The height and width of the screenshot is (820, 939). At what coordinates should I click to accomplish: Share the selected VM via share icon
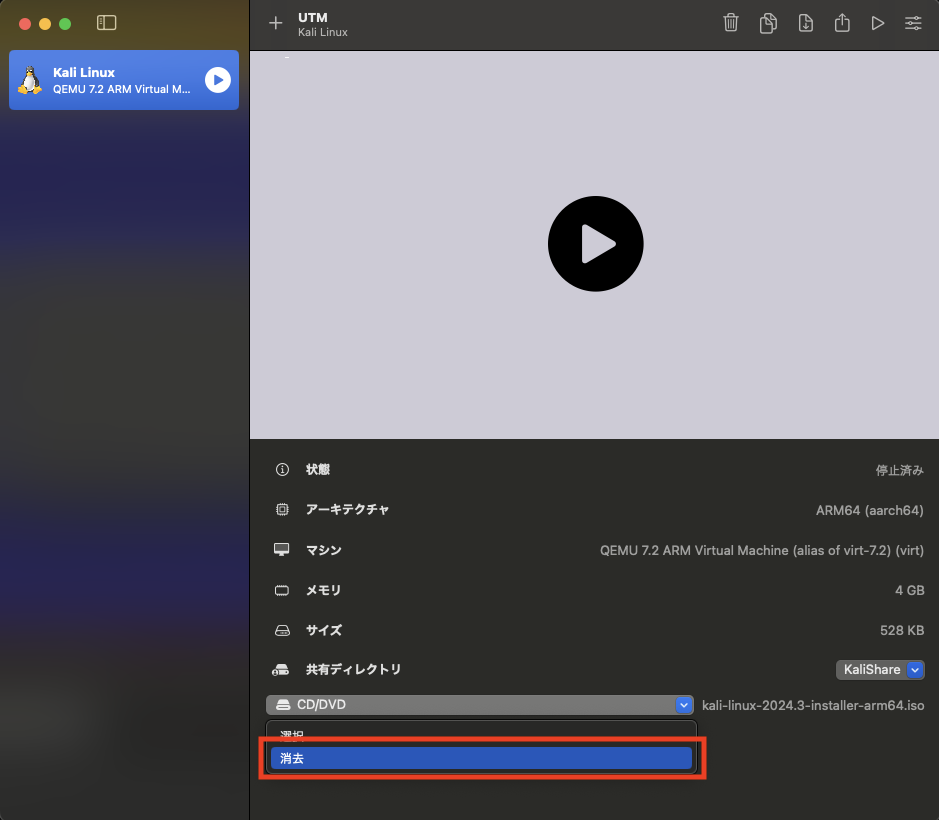coord(842,23)
